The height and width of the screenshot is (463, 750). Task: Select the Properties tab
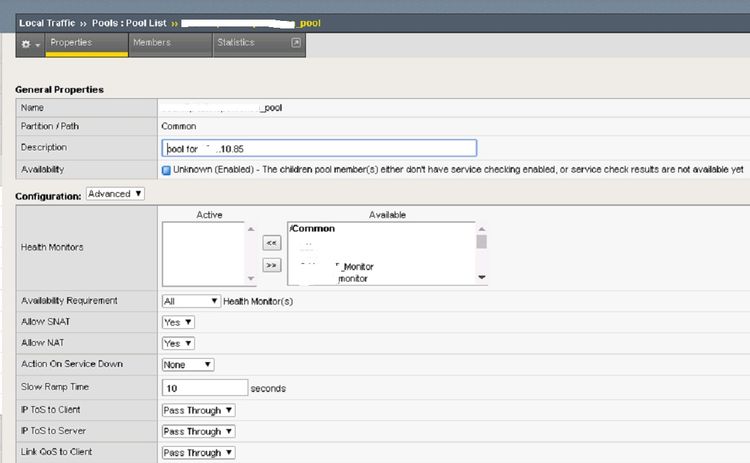71,43
